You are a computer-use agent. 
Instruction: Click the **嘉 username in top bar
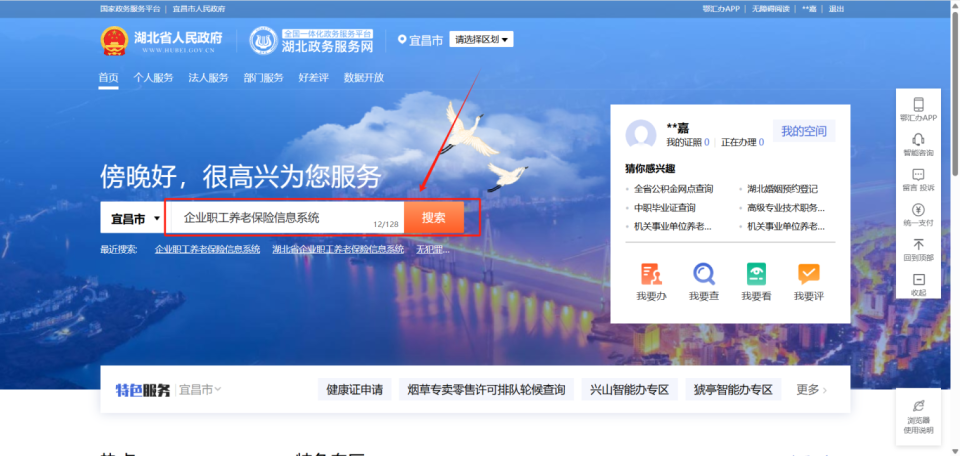(809, 9)
